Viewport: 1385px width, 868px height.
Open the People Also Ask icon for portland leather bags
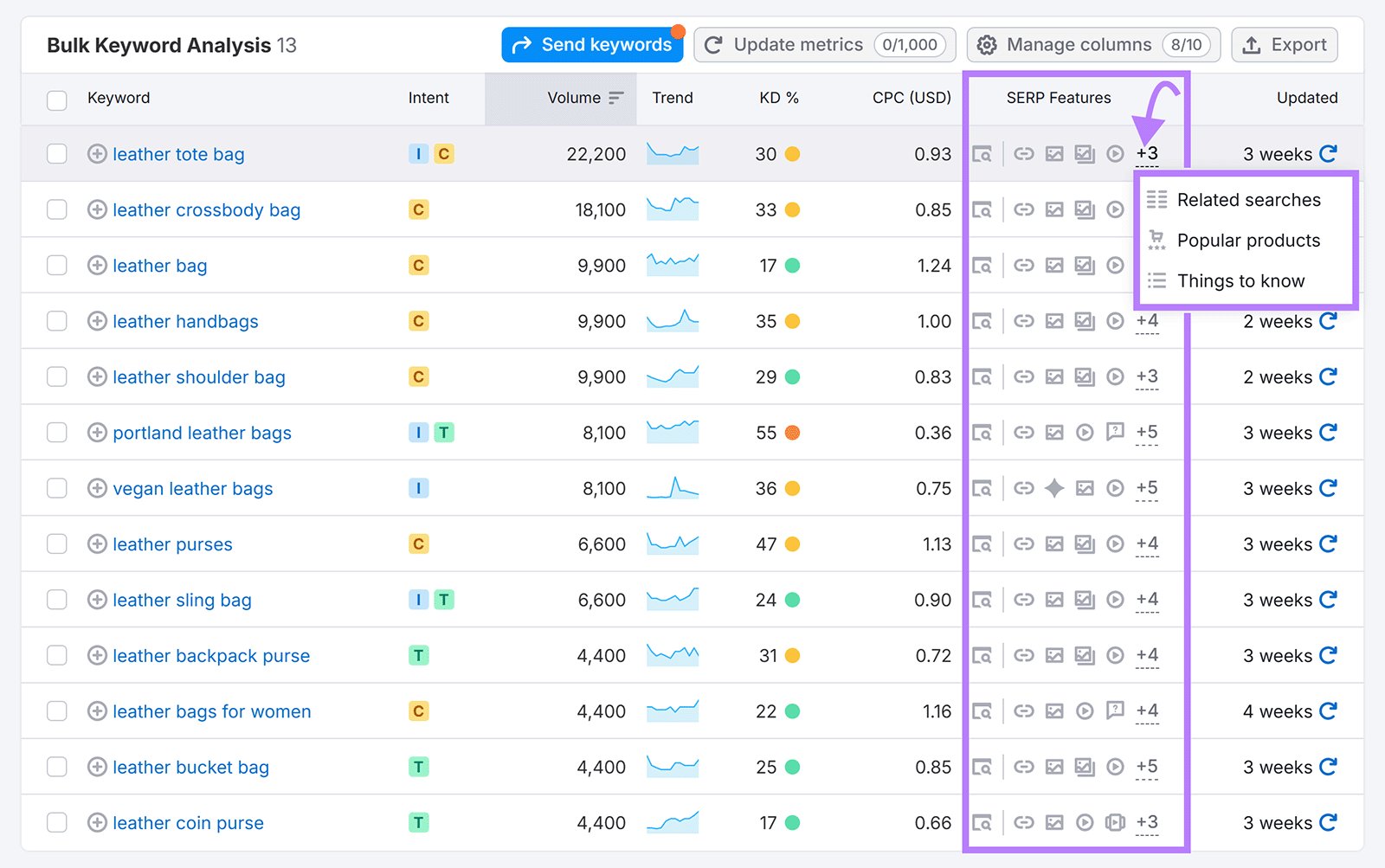(x=1116, y=433)
